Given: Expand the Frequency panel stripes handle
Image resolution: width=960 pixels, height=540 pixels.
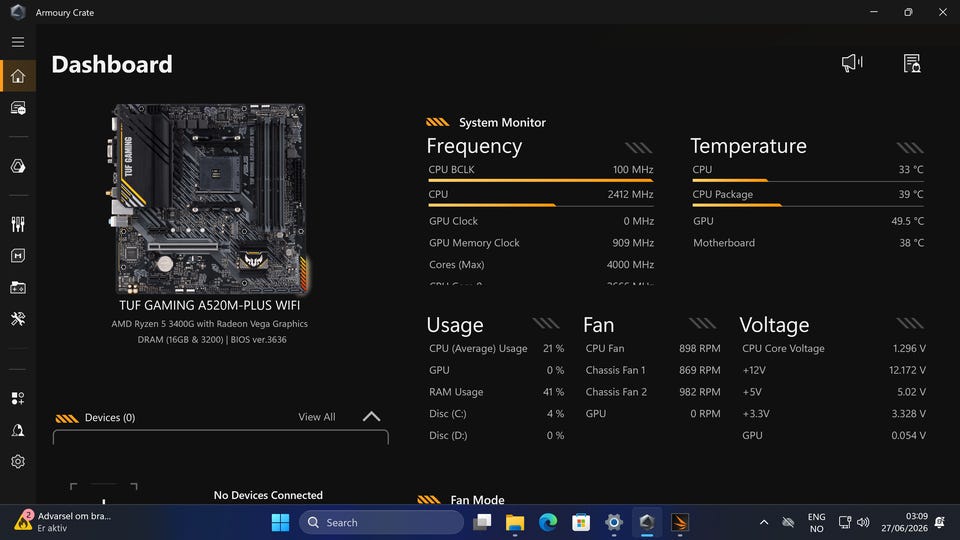Looking at the screenshot, I should 639,148.
